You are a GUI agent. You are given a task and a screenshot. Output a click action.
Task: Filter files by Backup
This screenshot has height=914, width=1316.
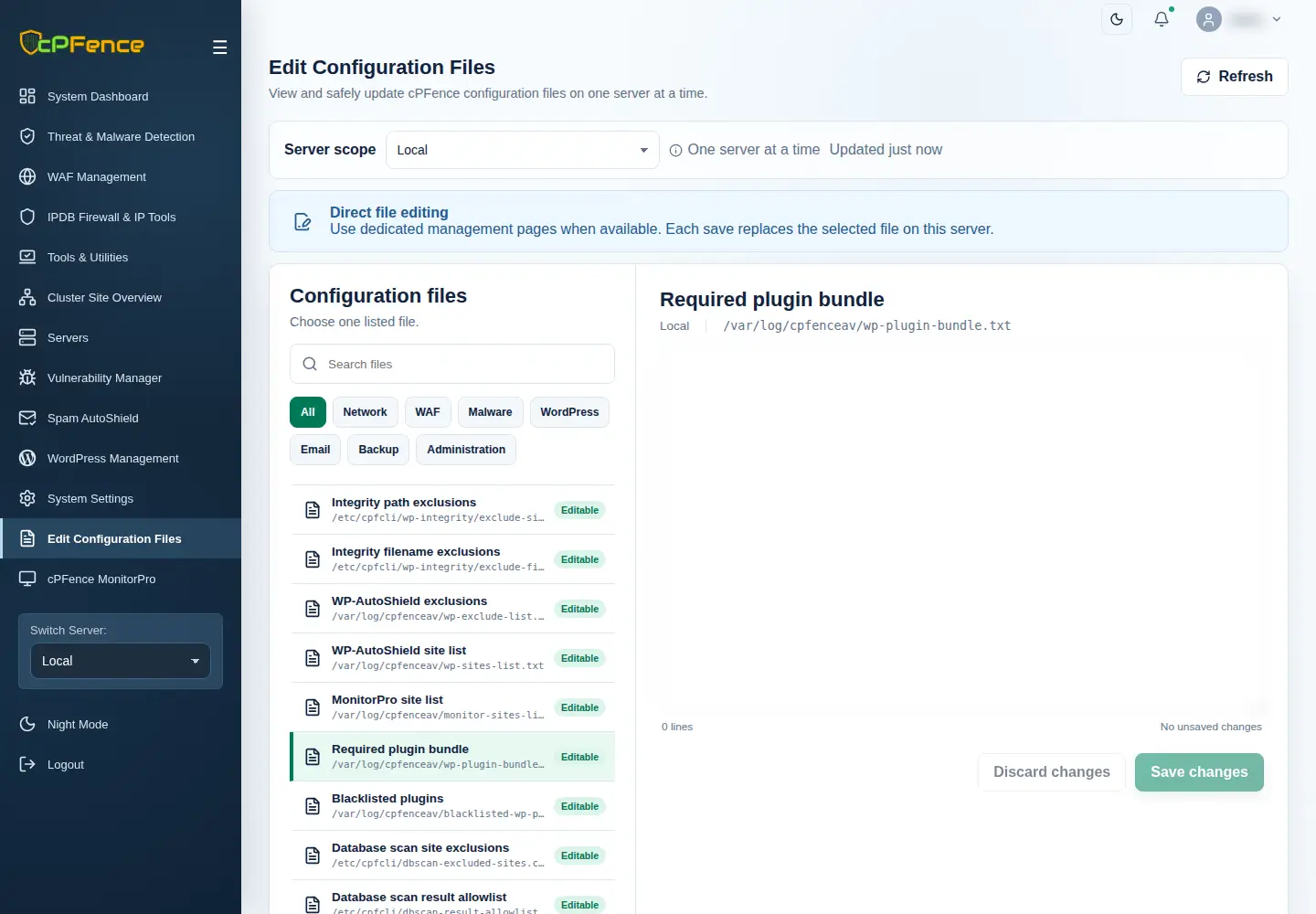coord(378,450)
